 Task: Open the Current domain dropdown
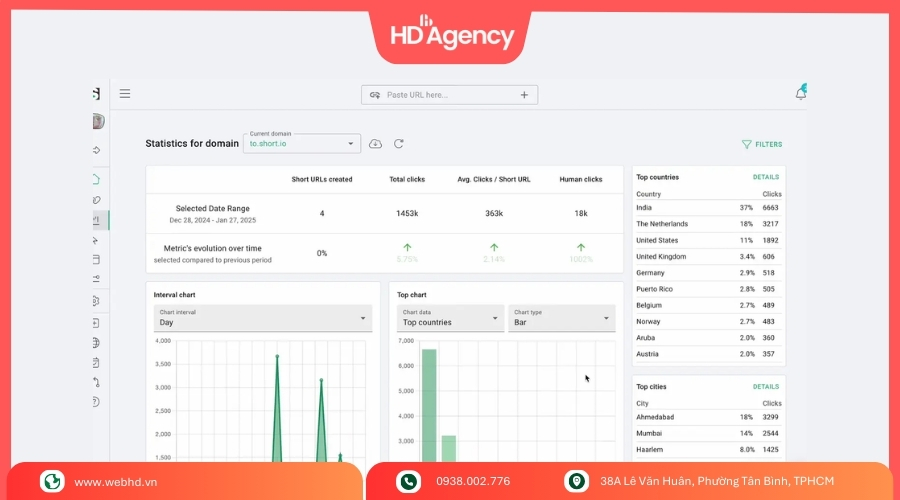[301, 144]
